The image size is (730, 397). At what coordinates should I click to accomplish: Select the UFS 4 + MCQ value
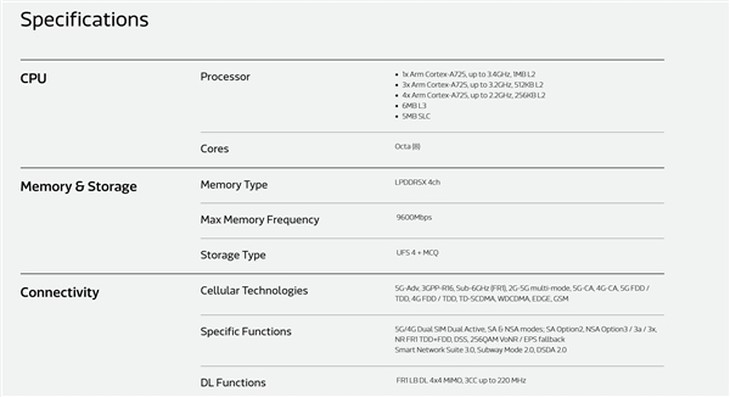(x=417, y=253)
